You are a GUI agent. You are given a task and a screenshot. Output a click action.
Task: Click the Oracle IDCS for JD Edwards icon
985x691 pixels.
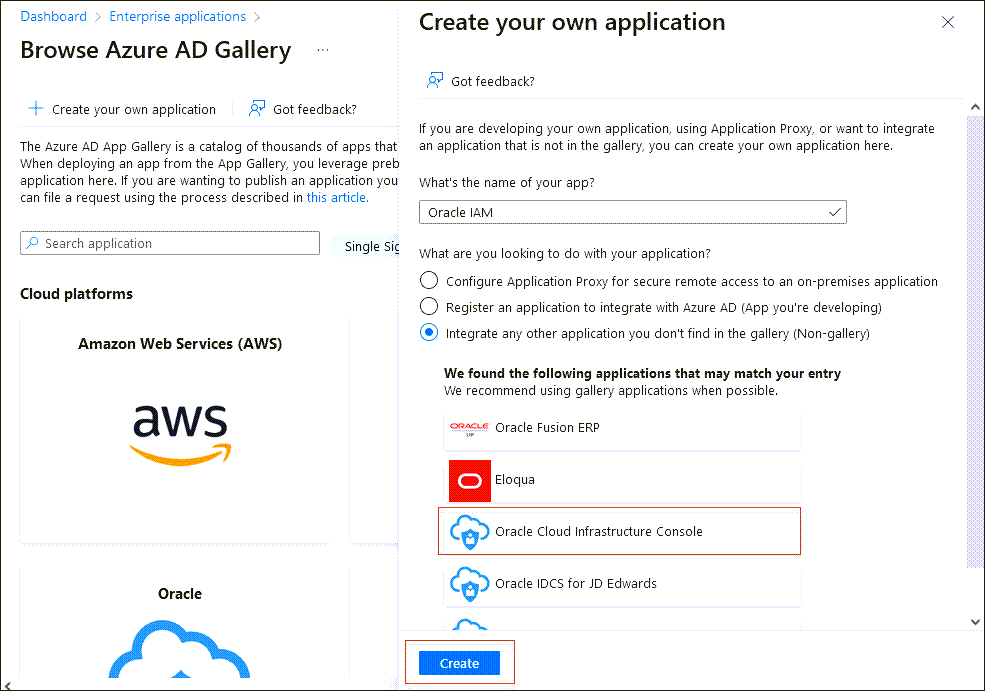coord(469,585)
